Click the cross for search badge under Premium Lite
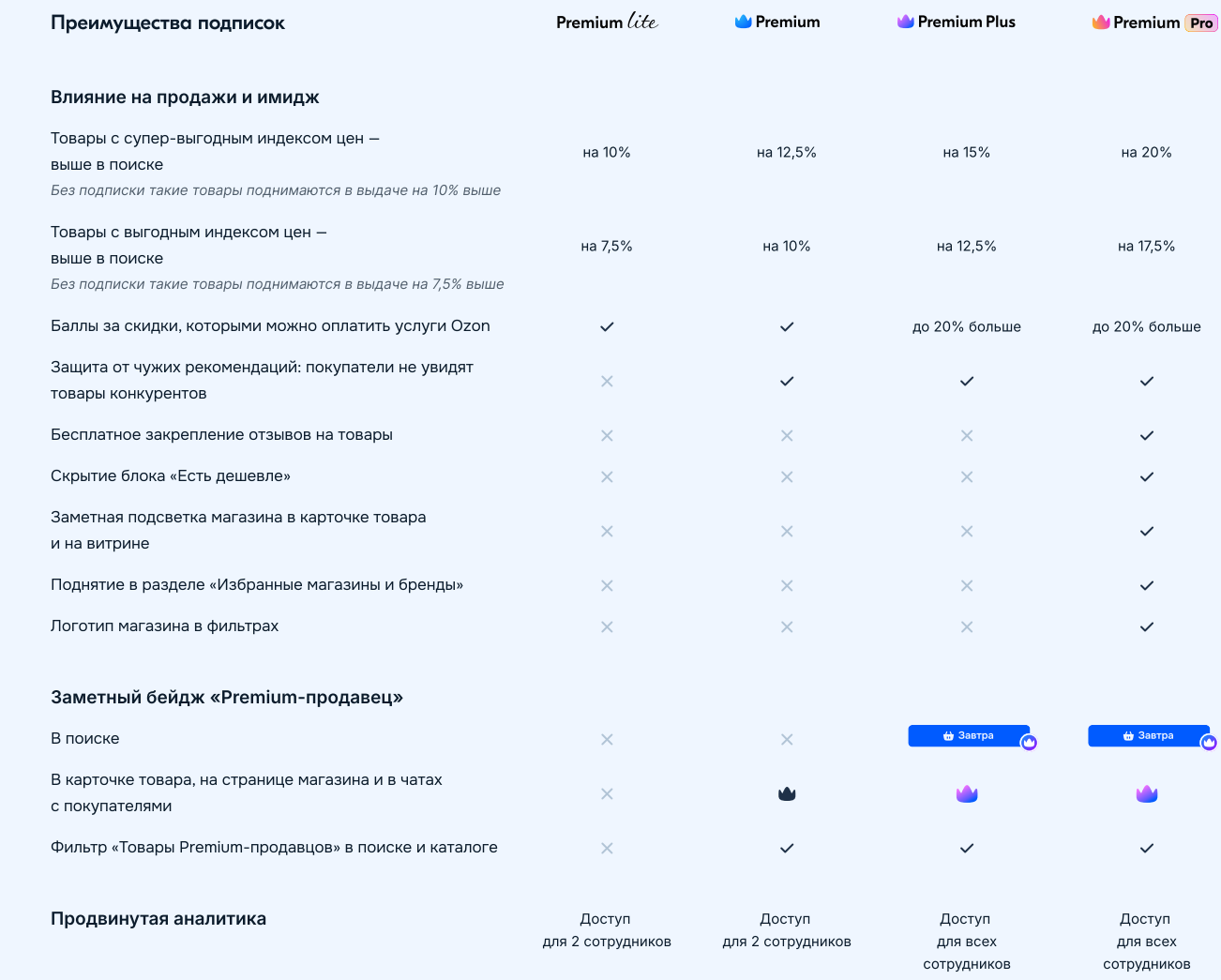Image resolution: width=1221 pixels, height=980 pixels. 607,740
